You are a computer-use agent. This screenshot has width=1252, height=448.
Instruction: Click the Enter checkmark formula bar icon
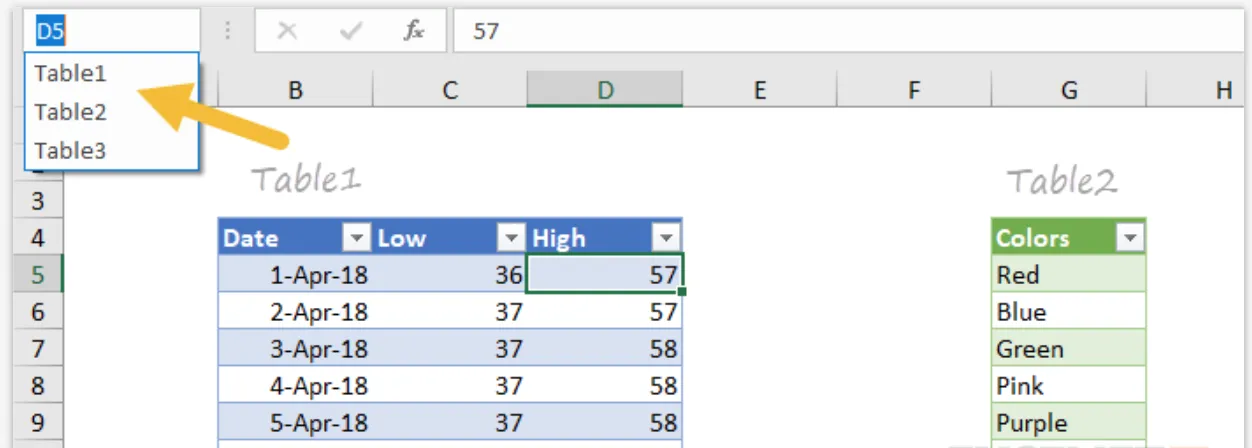[x=350, y=31]
